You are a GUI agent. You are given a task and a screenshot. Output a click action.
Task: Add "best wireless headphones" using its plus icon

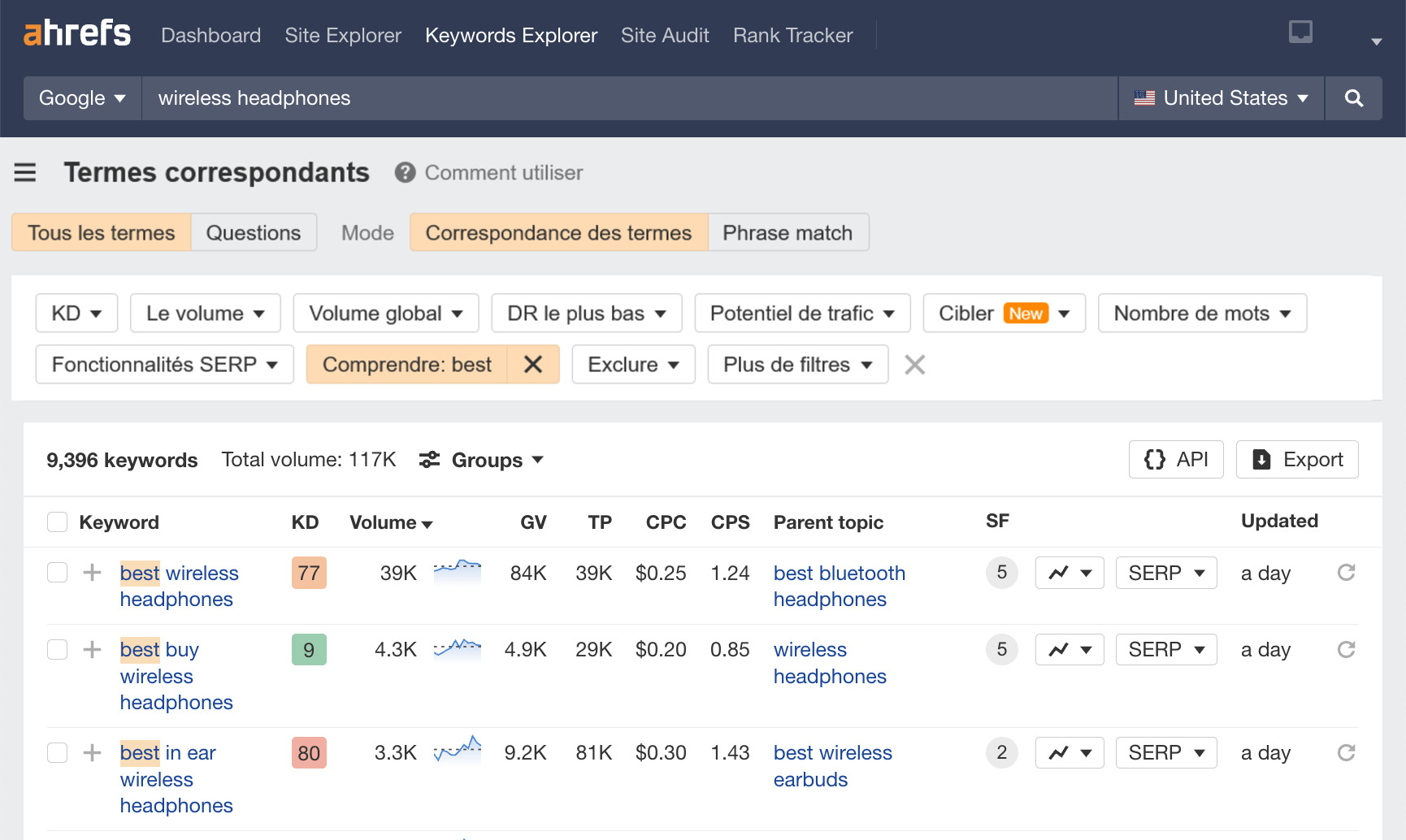click(x=92, y=572)
